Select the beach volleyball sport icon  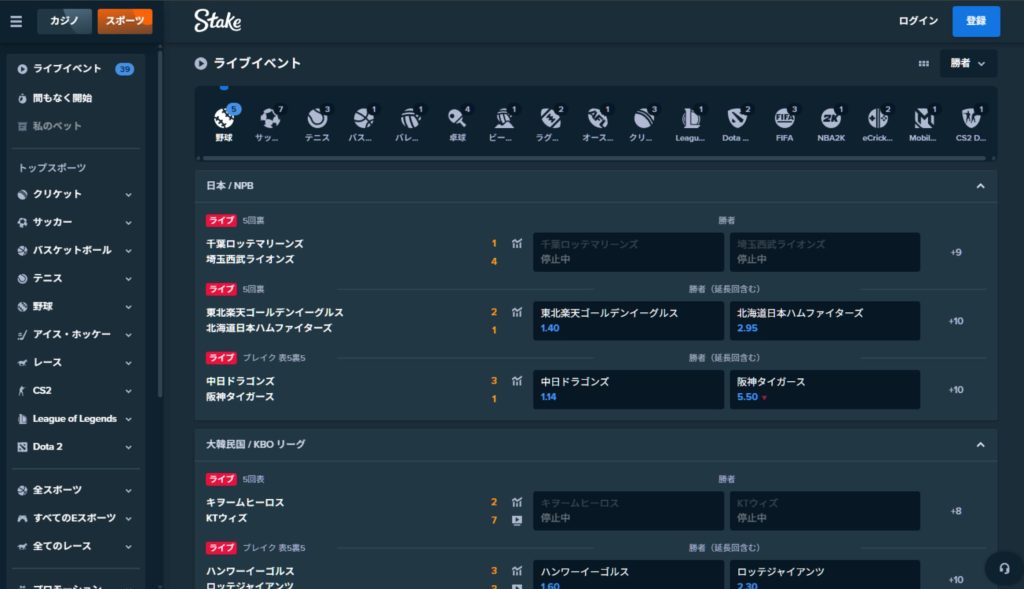click(504, 123)
